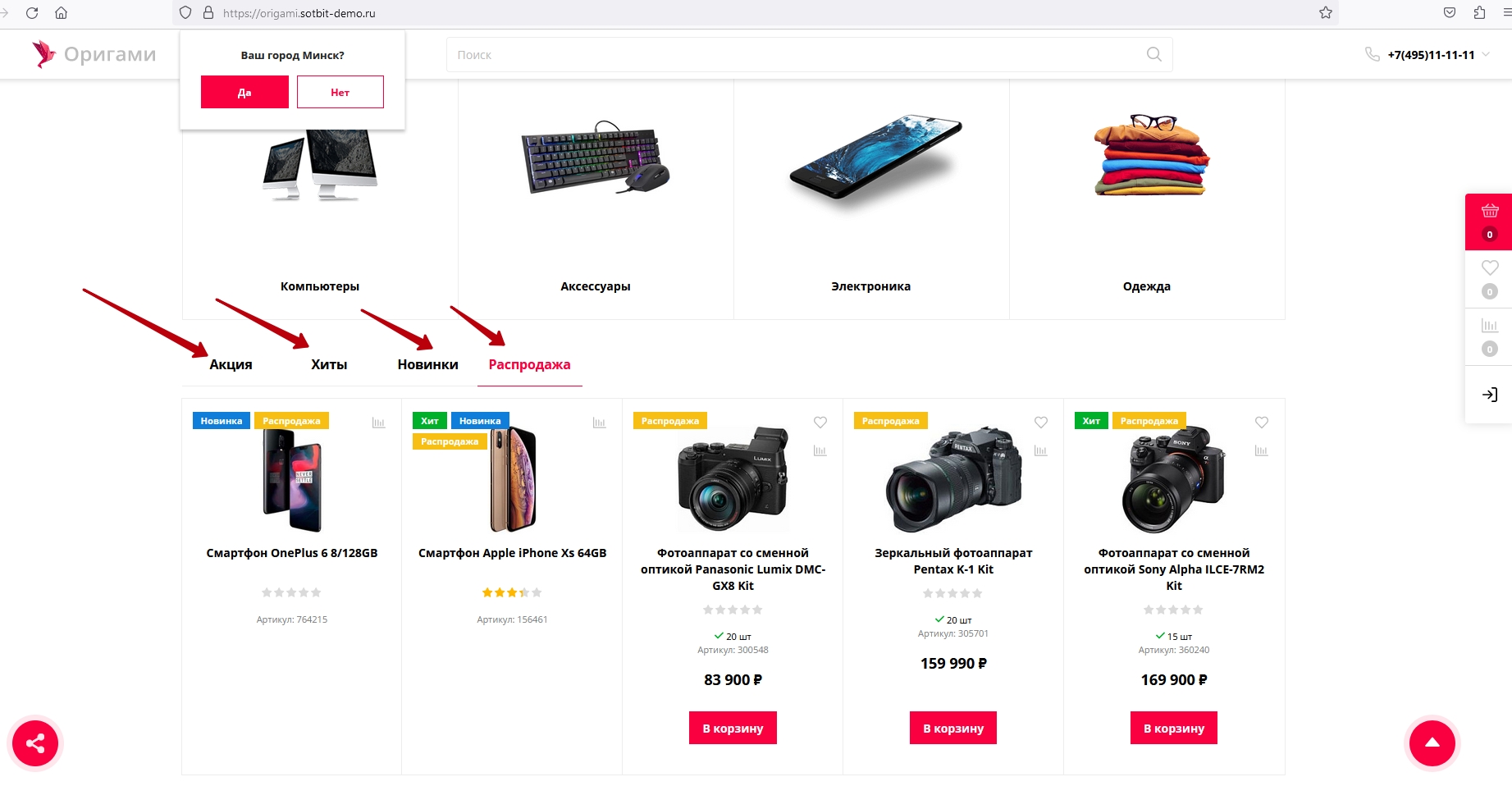Add the Sony Alpha camera to the cart
This screenshot has width=1512, height=786.
[1173, 728]
